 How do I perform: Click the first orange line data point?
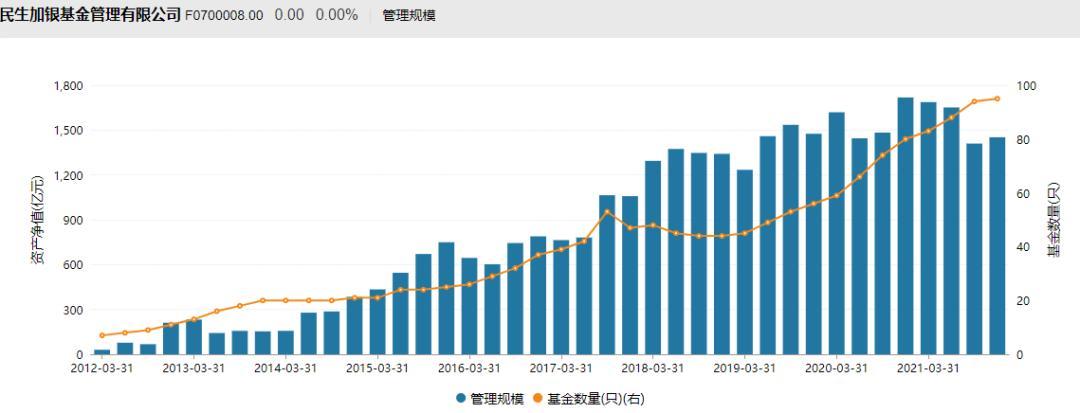click(x=102, y=335)
